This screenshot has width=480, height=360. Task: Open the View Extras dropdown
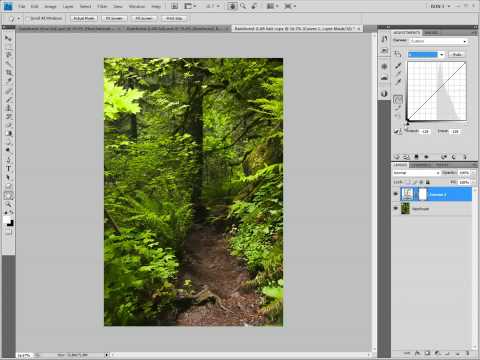click(x=190, y=6)
